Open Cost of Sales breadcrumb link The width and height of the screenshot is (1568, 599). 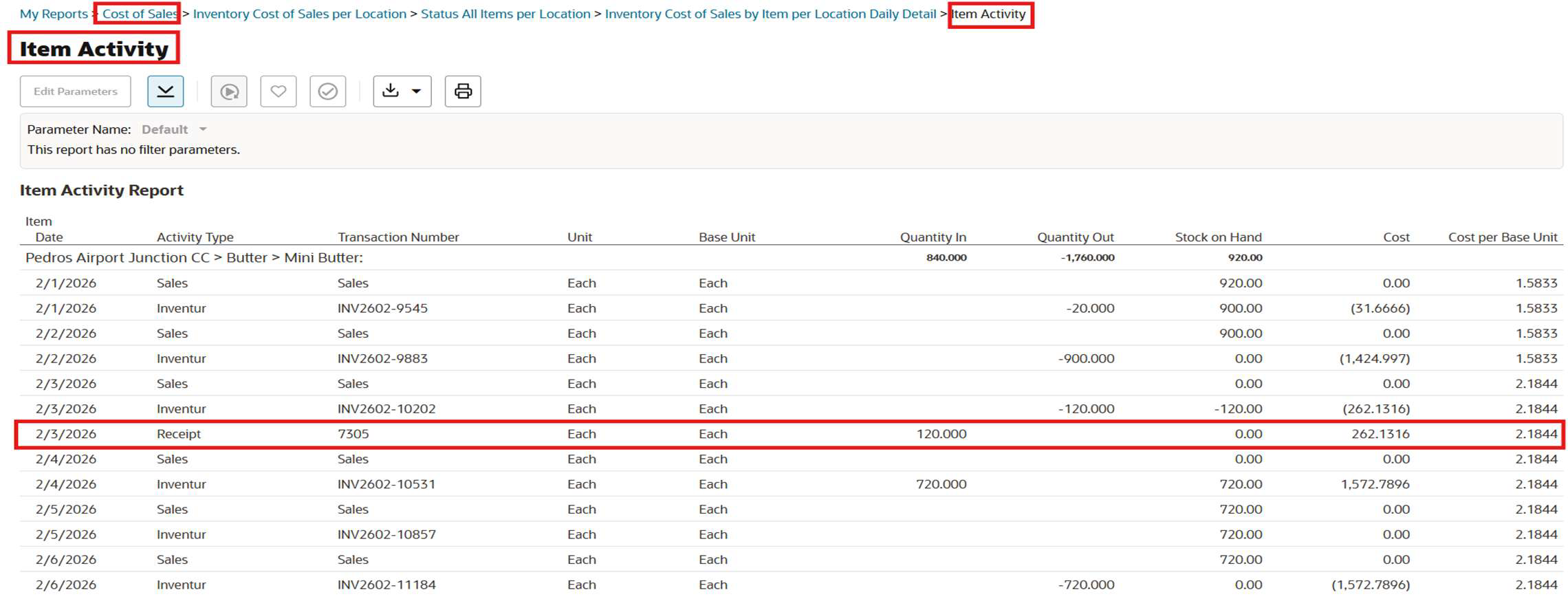(139, 14)
